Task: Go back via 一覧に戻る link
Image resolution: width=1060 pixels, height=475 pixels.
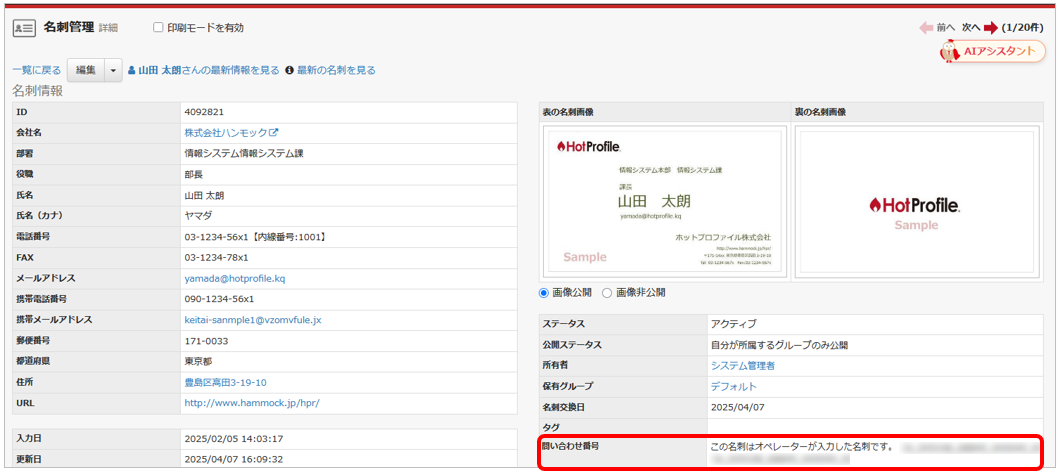Action: (x=36, y=71)
